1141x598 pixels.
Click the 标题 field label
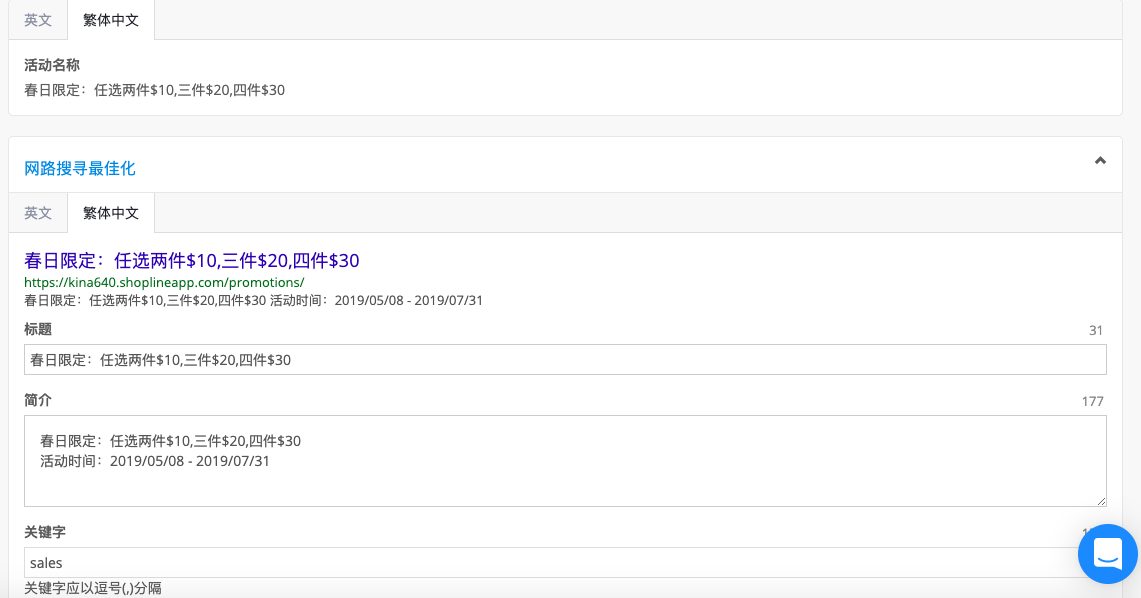[x=38, y=330]
